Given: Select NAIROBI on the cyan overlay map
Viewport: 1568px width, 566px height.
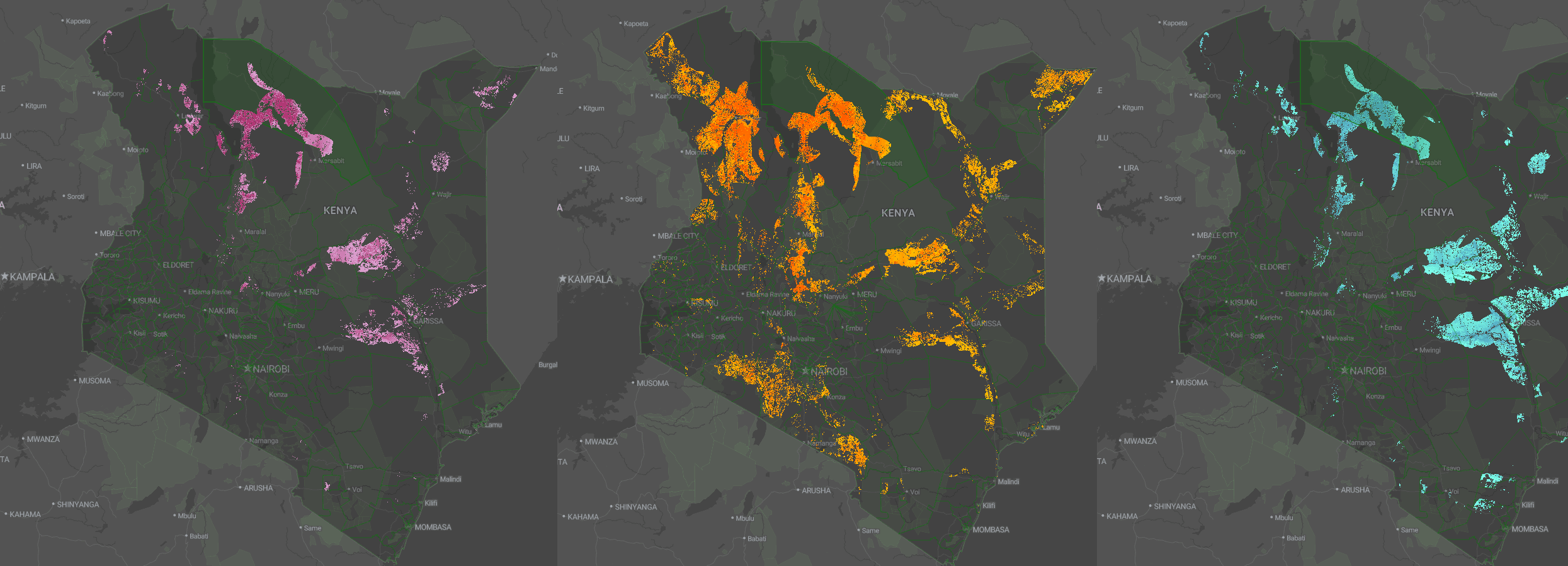Looking at the screenshot, I should pos(1368,371).
